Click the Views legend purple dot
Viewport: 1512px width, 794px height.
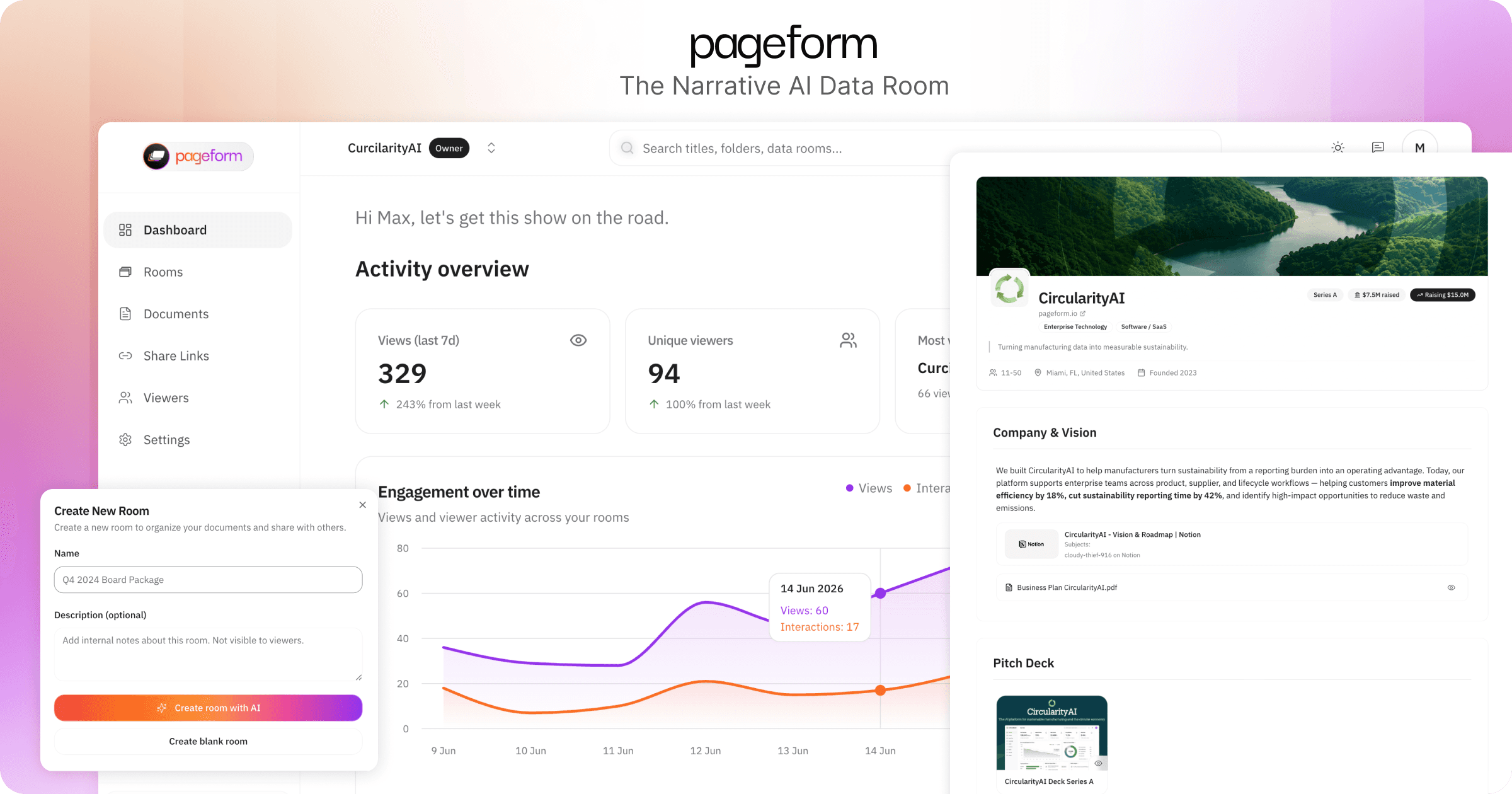849,488
